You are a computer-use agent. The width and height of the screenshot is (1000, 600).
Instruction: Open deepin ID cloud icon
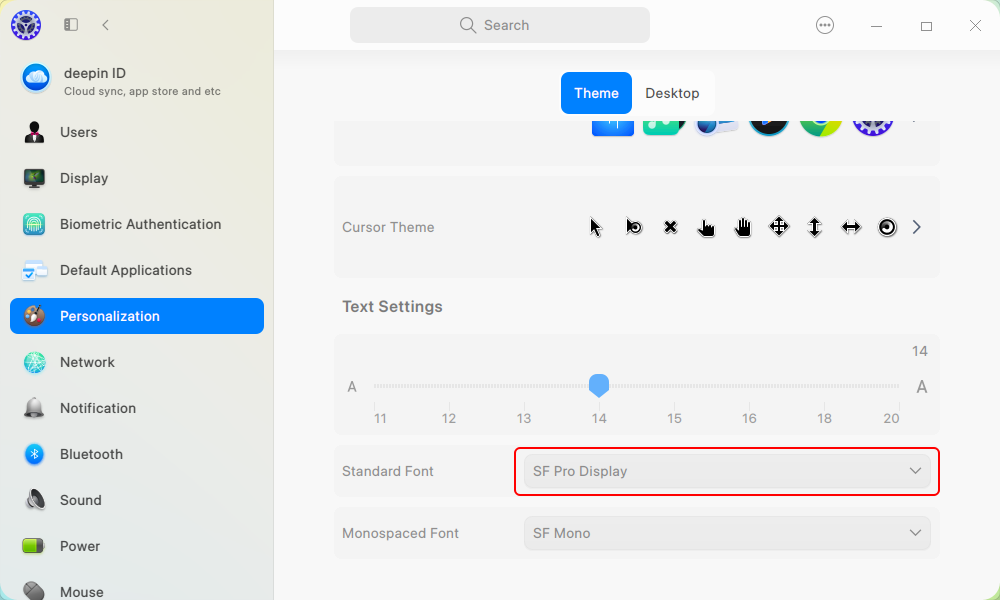pos(36,78)
